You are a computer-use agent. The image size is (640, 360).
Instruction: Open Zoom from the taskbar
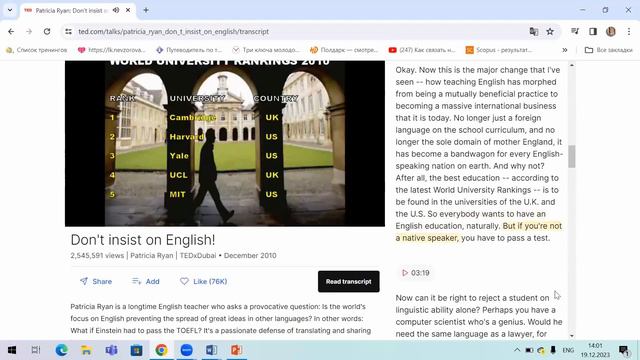click(186, 350)
